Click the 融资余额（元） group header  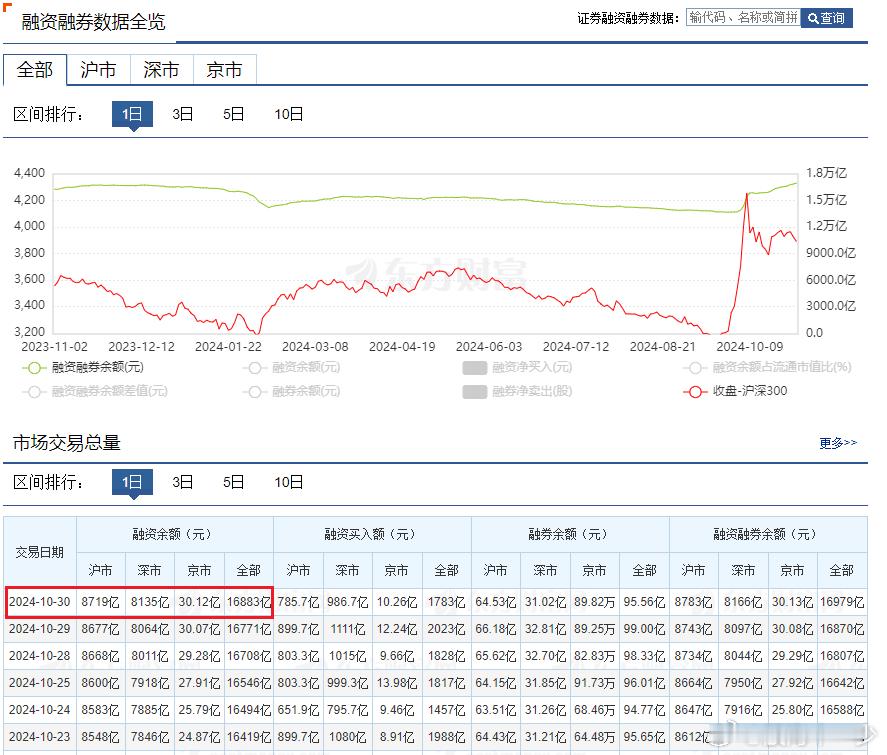coord(175,534)
